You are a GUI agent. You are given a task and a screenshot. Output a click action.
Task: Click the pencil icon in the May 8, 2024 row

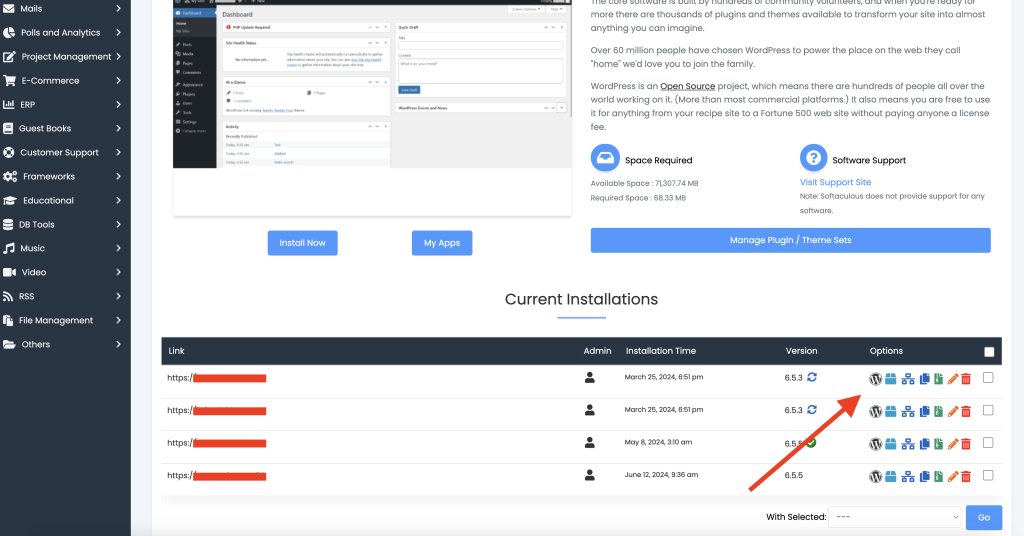(953, 444)
